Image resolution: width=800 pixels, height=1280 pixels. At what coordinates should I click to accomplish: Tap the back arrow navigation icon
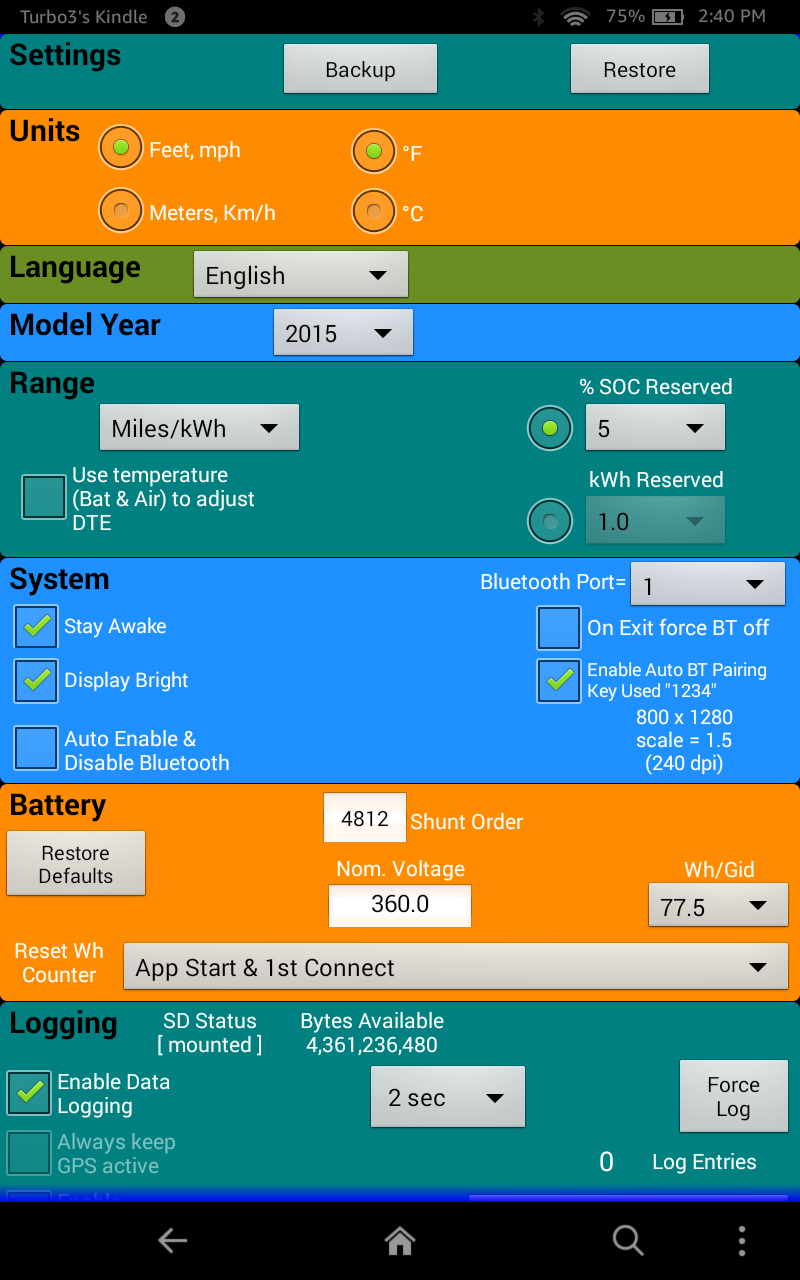pos(172,1241)
